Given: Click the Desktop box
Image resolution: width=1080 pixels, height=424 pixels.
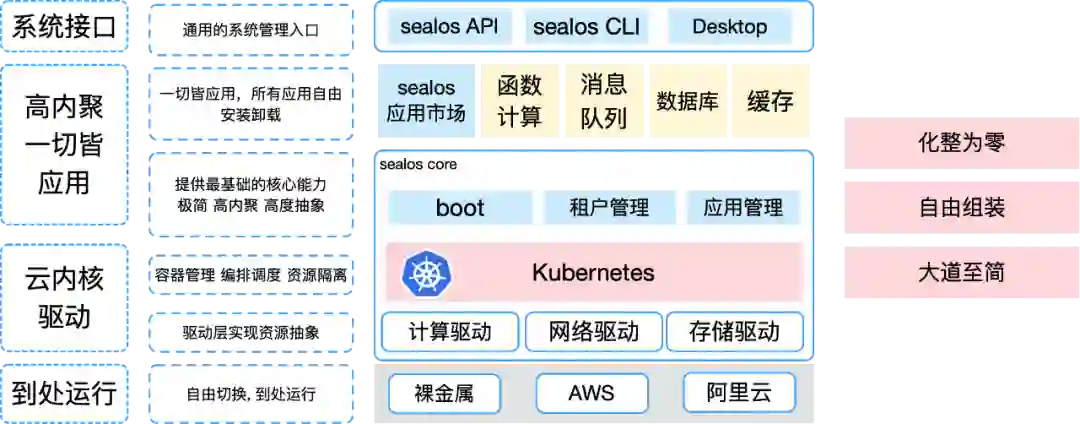Looking at the screenshot, I should [730, 27].
